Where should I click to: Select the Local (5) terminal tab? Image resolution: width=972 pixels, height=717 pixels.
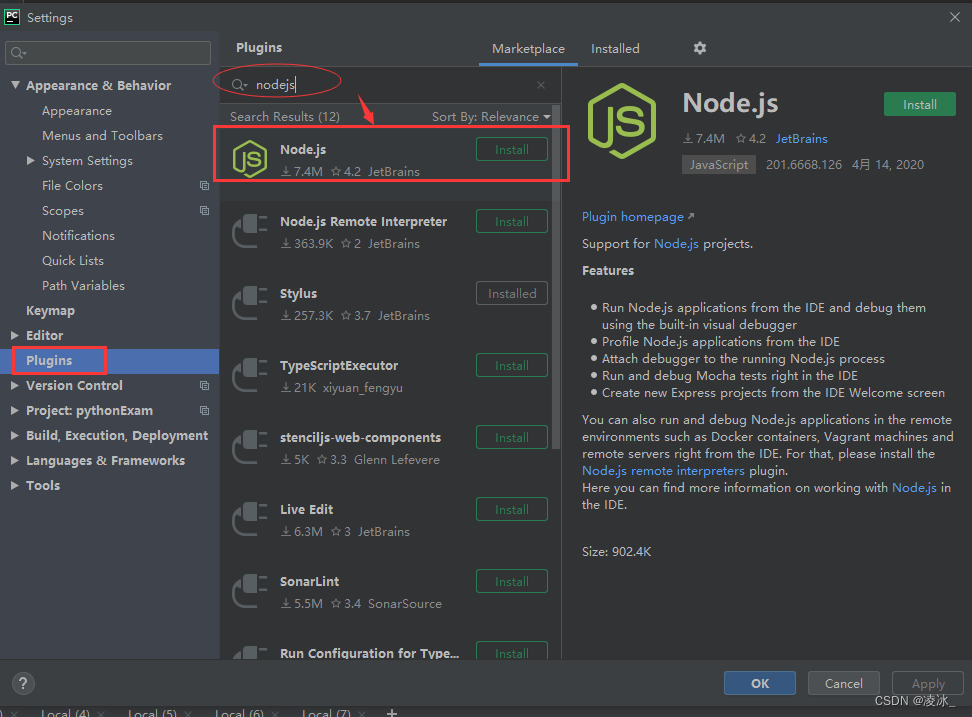click(152, 713)
